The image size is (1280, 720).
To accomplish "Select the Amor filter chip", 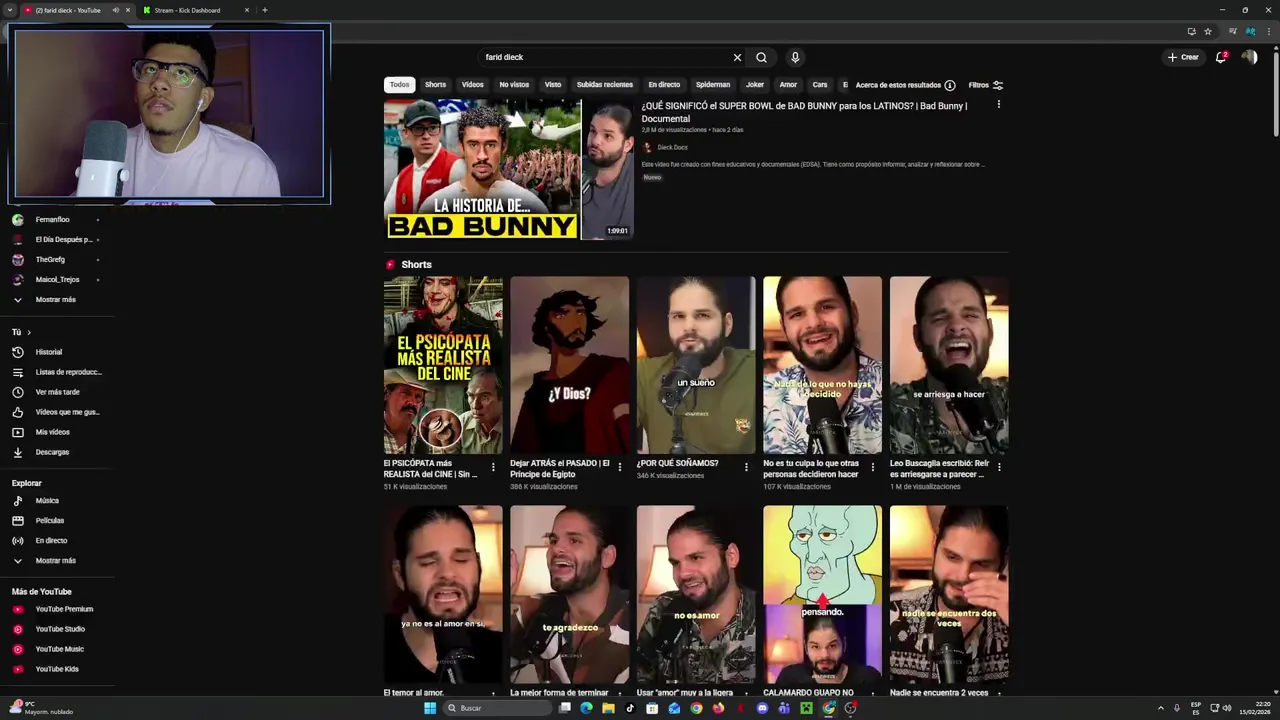I will pyautogui.click(x=789, y=85).
